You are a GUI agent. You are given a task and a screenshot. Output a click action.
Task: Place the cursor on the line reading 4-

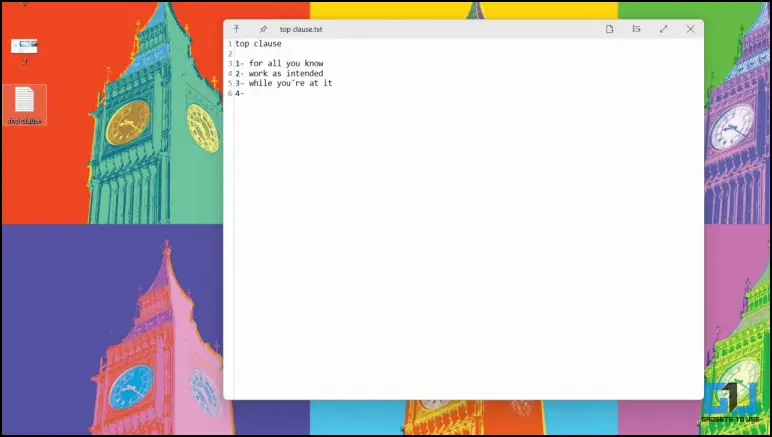coord(240,93)
